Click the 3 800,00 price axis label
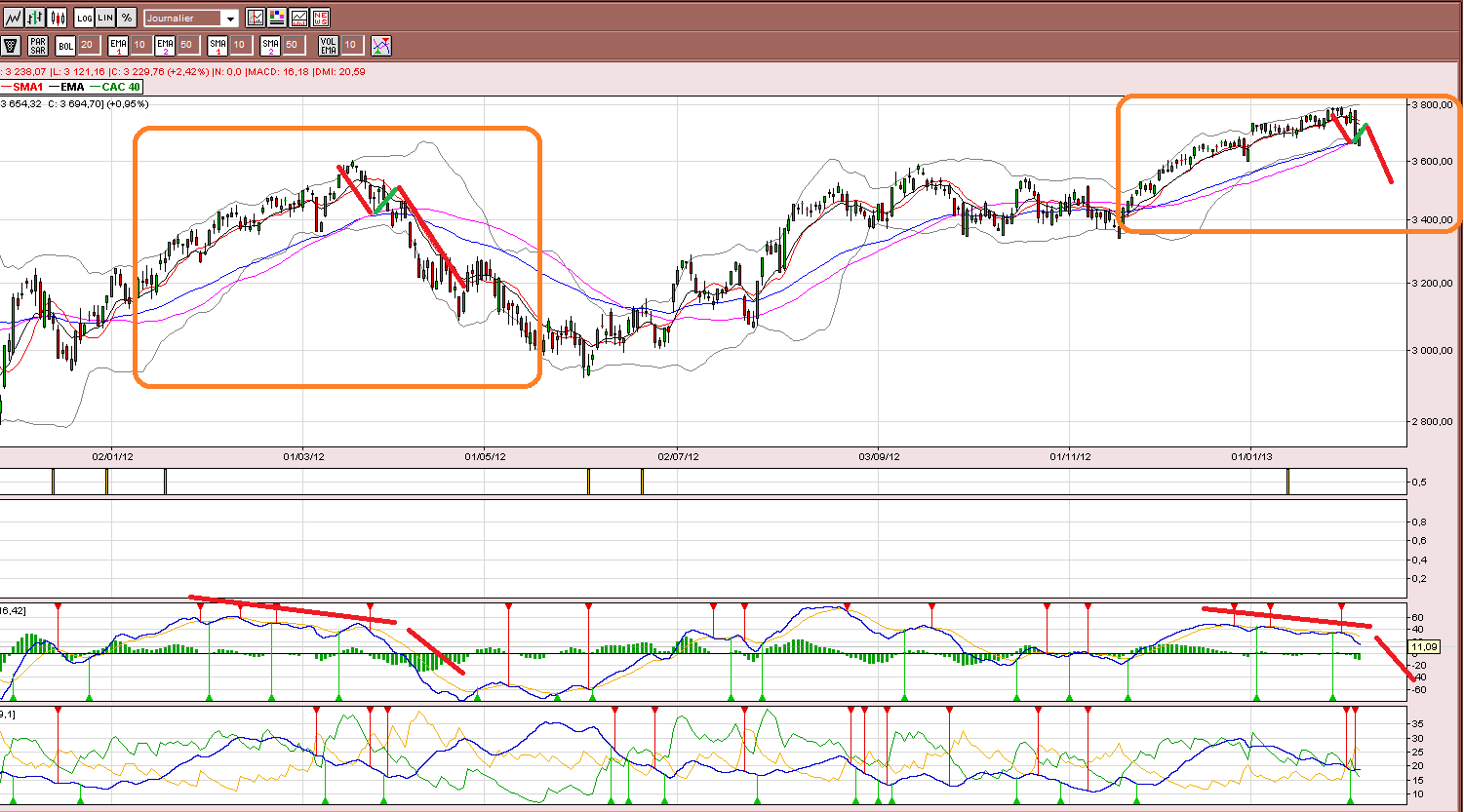The width and height of the screenshot is (1464, 812). tap(1434, 103)
